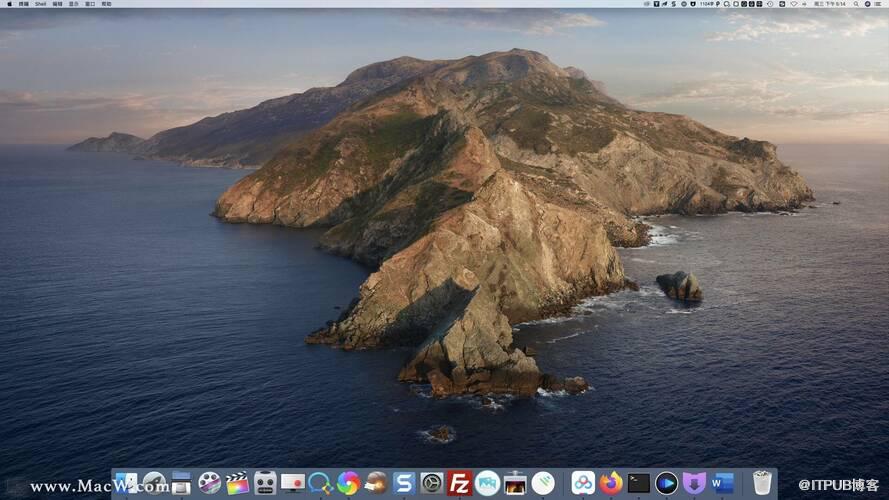Open the Permute robot-face icon in dock
Image resolution: width=889 pixels, height=500 pixels.
pyautogui.click(x=265, y=483)
